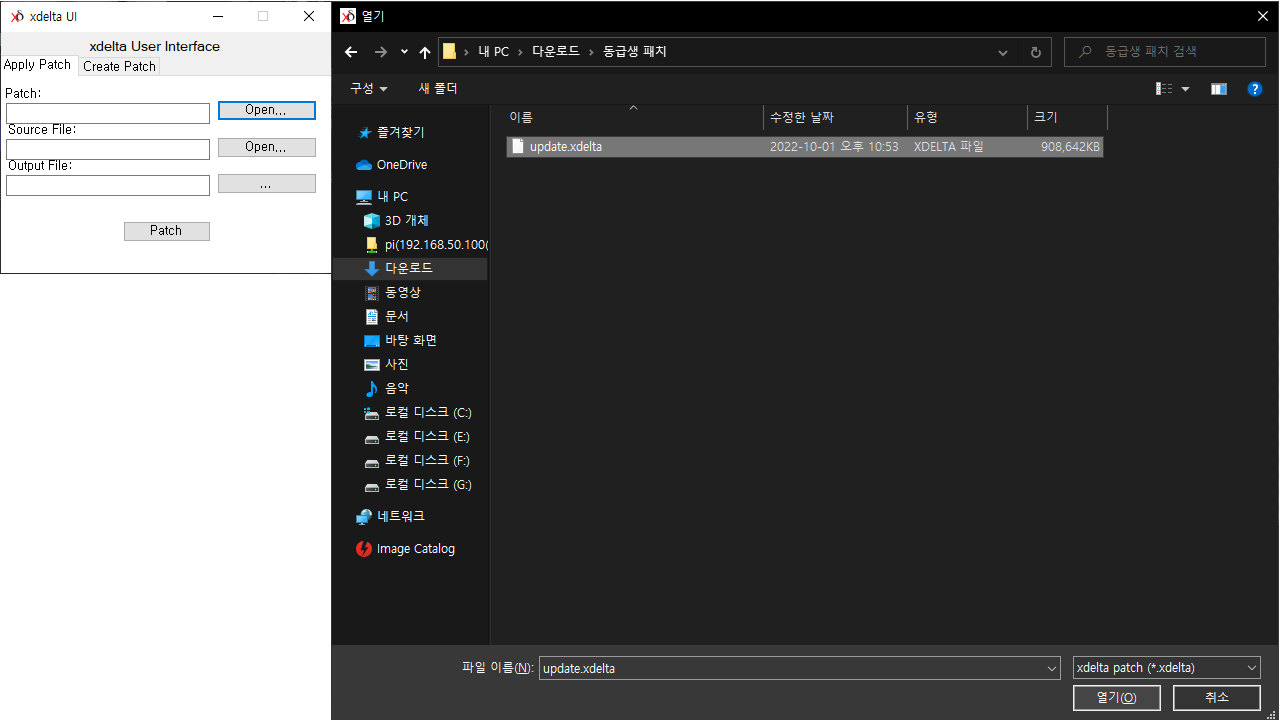
Task: Open view options dropdown arrow
Action: tap(1186, 89)
